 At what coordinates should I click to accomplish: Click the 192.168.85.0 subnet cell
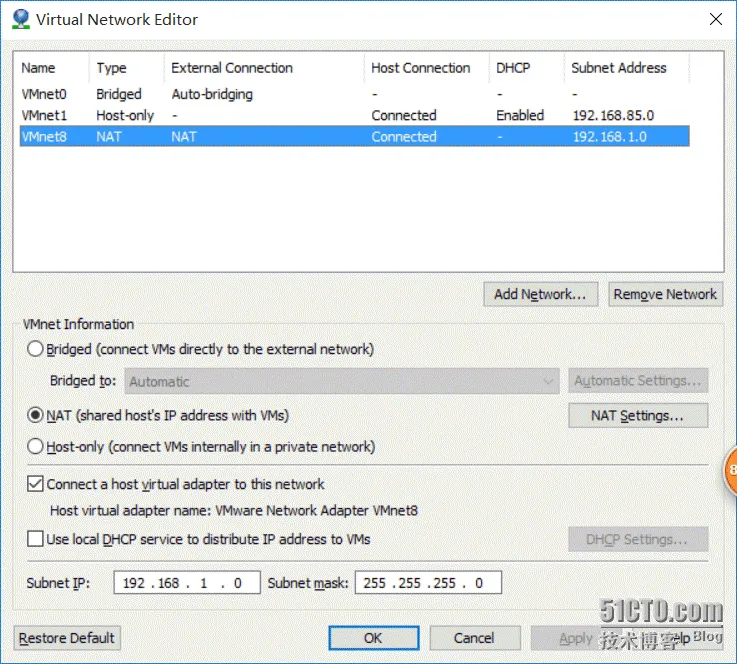click(613, 116)
